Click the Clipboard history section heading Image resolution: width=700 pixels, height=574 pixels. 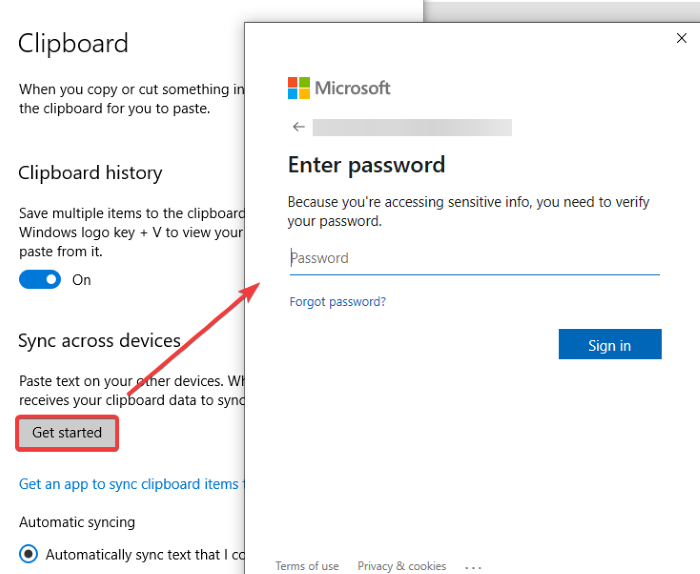(90, 173)
